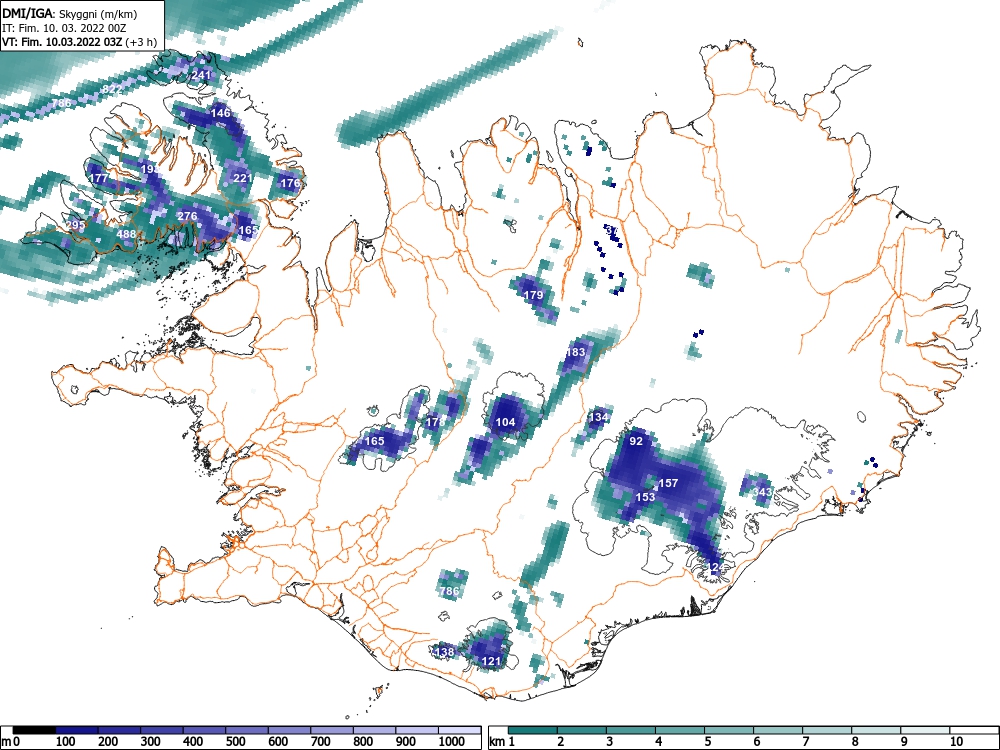Screen dimensions: 1000x750
Task: Click the 104 value on Hofsjökull glacier
Action: tap(505, 422)
